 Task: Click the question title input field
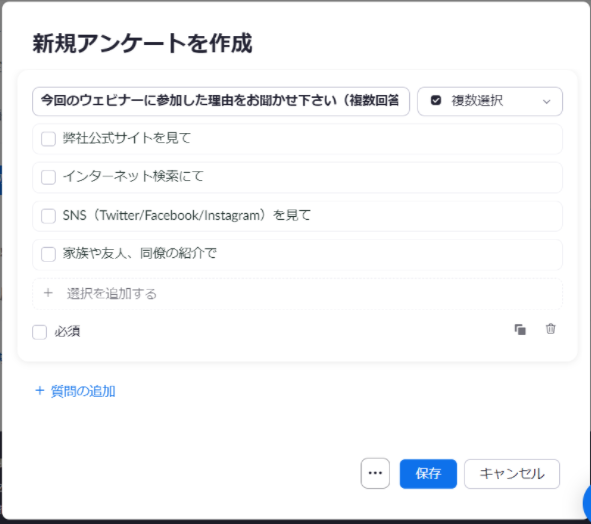tap(221, 101)
